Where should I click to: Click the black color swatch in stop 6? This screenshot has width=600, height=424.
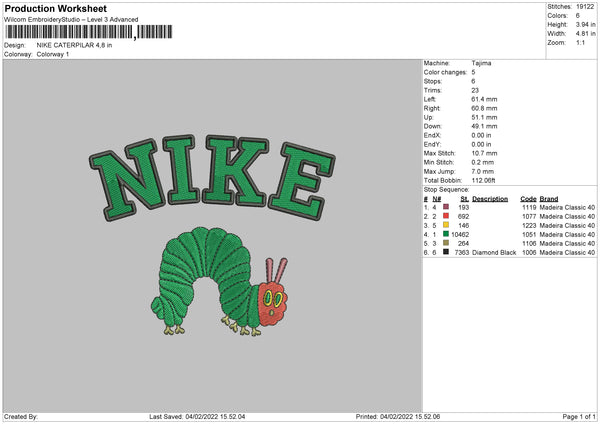[x=446, y=252]
